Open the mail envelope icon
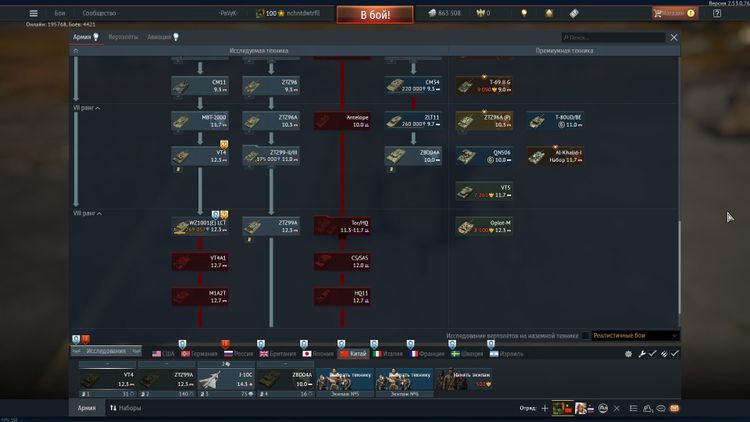 click(x=675, y=409)
